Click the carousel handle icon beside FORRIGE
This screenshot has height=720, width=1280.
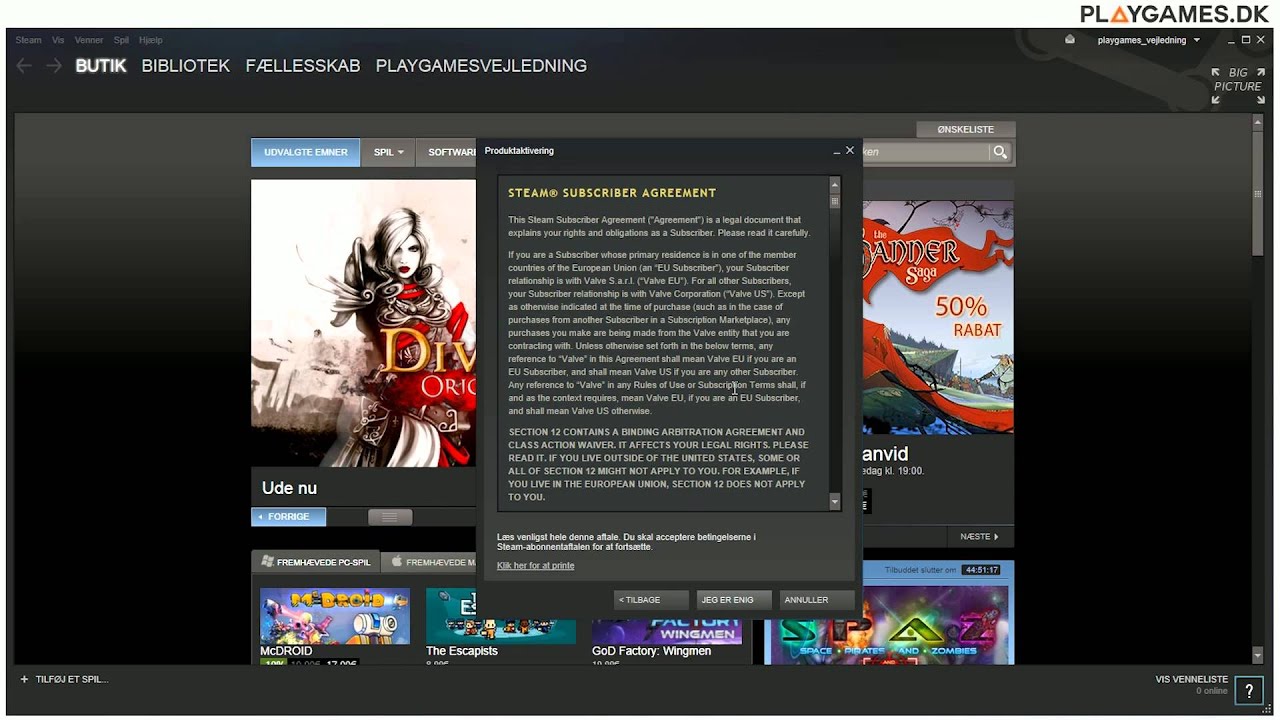coord(390,517)
